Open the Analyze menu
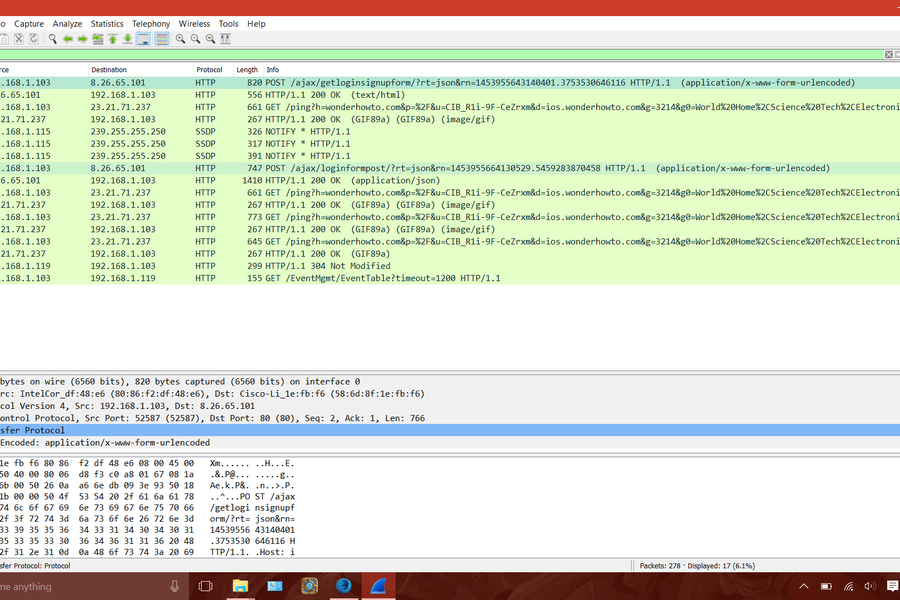Screen dimensions: 900x600 (67, 24)
